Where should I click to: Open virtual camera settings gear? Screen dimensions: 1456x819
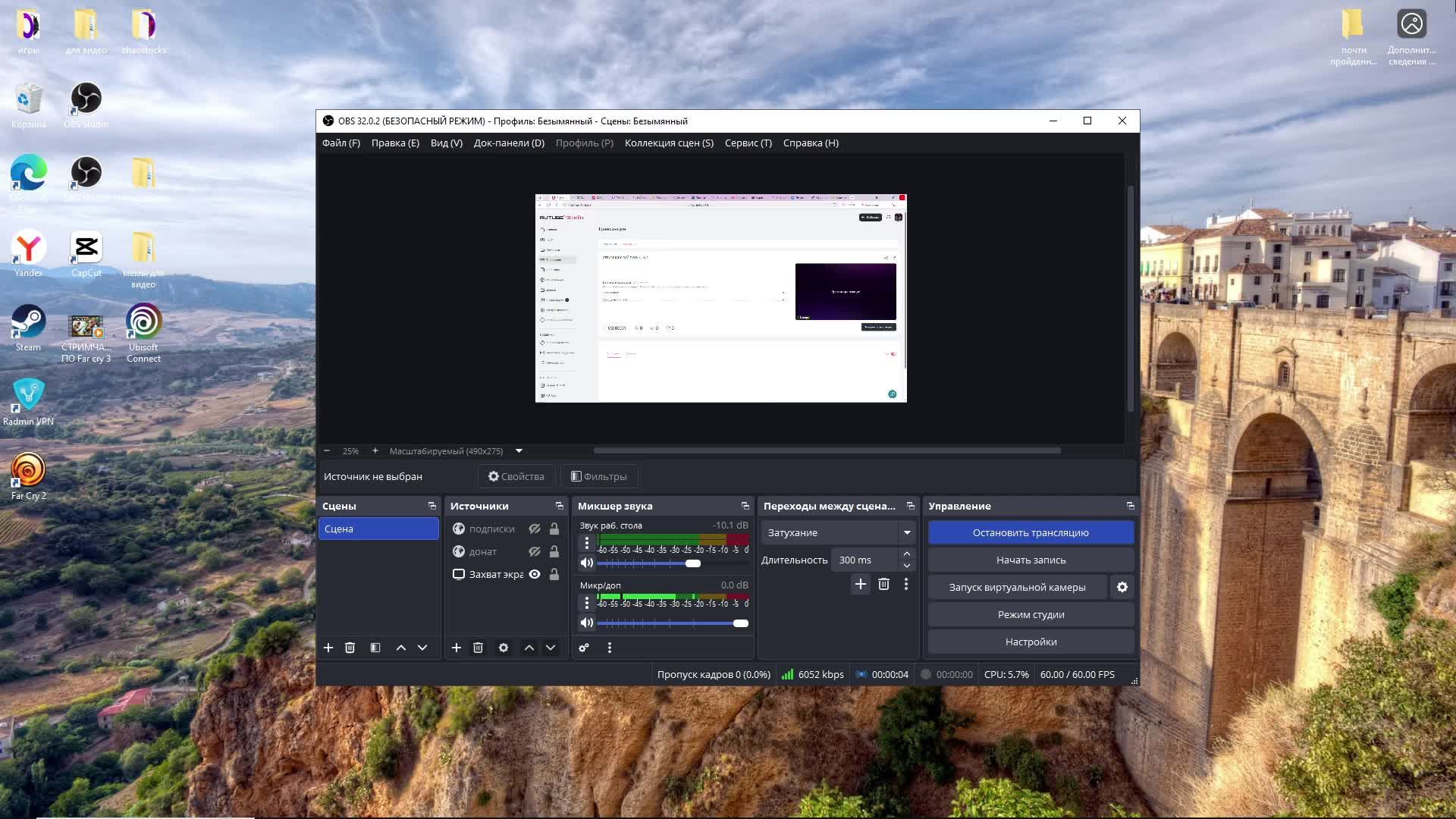[1122, 587]
